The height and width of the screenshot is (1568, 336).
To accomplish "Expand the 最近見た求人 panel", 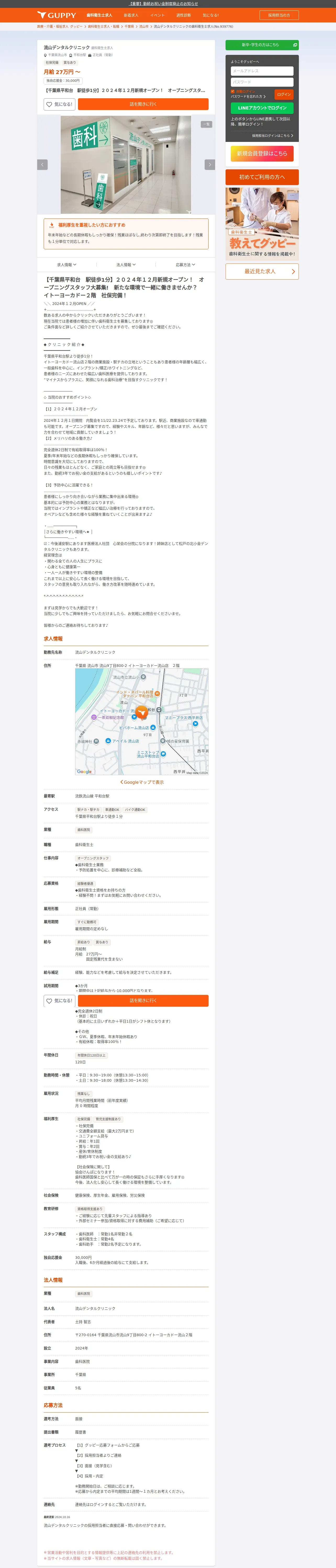I will click(262, 272).
